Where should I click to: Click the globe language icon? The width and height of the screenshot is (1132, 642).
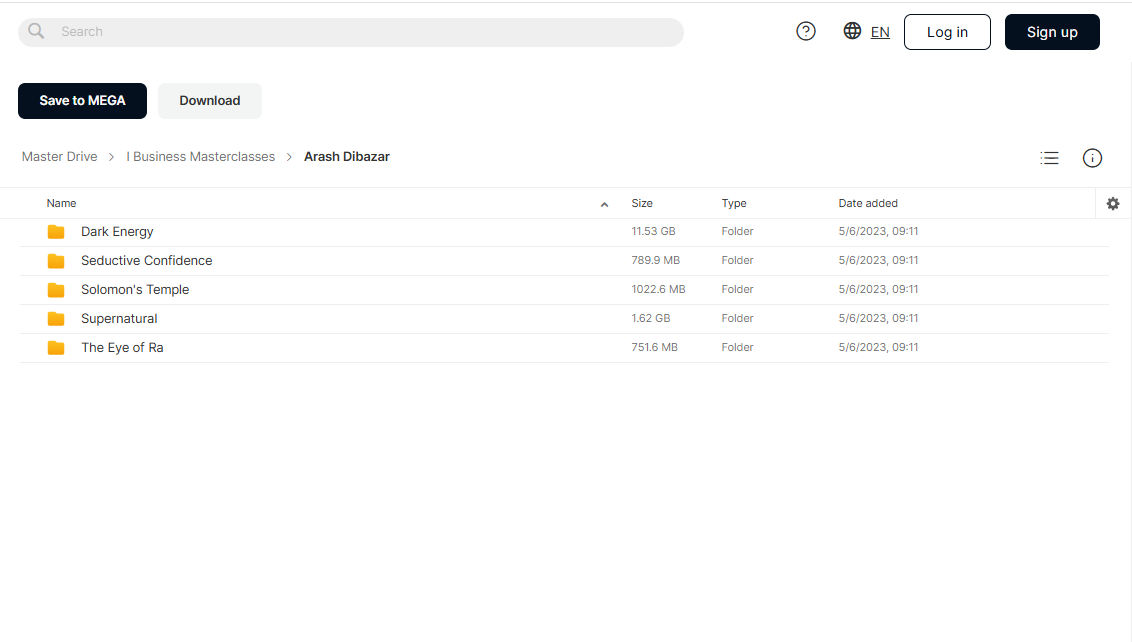click(852, 31)
